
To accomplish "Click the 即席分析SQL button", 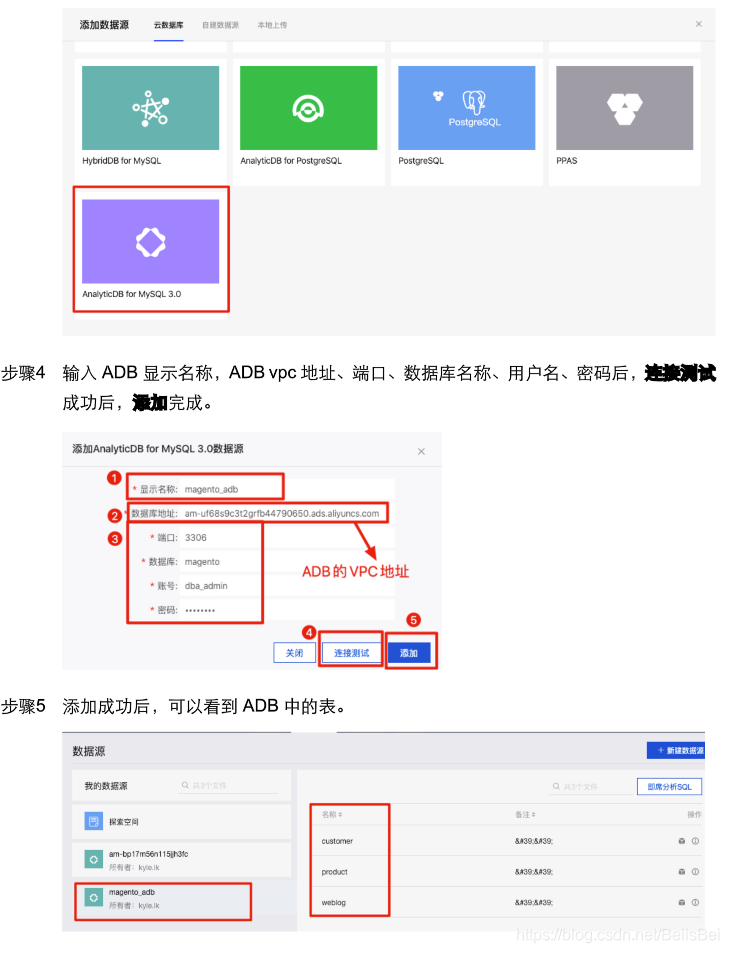I will point(669,786).
